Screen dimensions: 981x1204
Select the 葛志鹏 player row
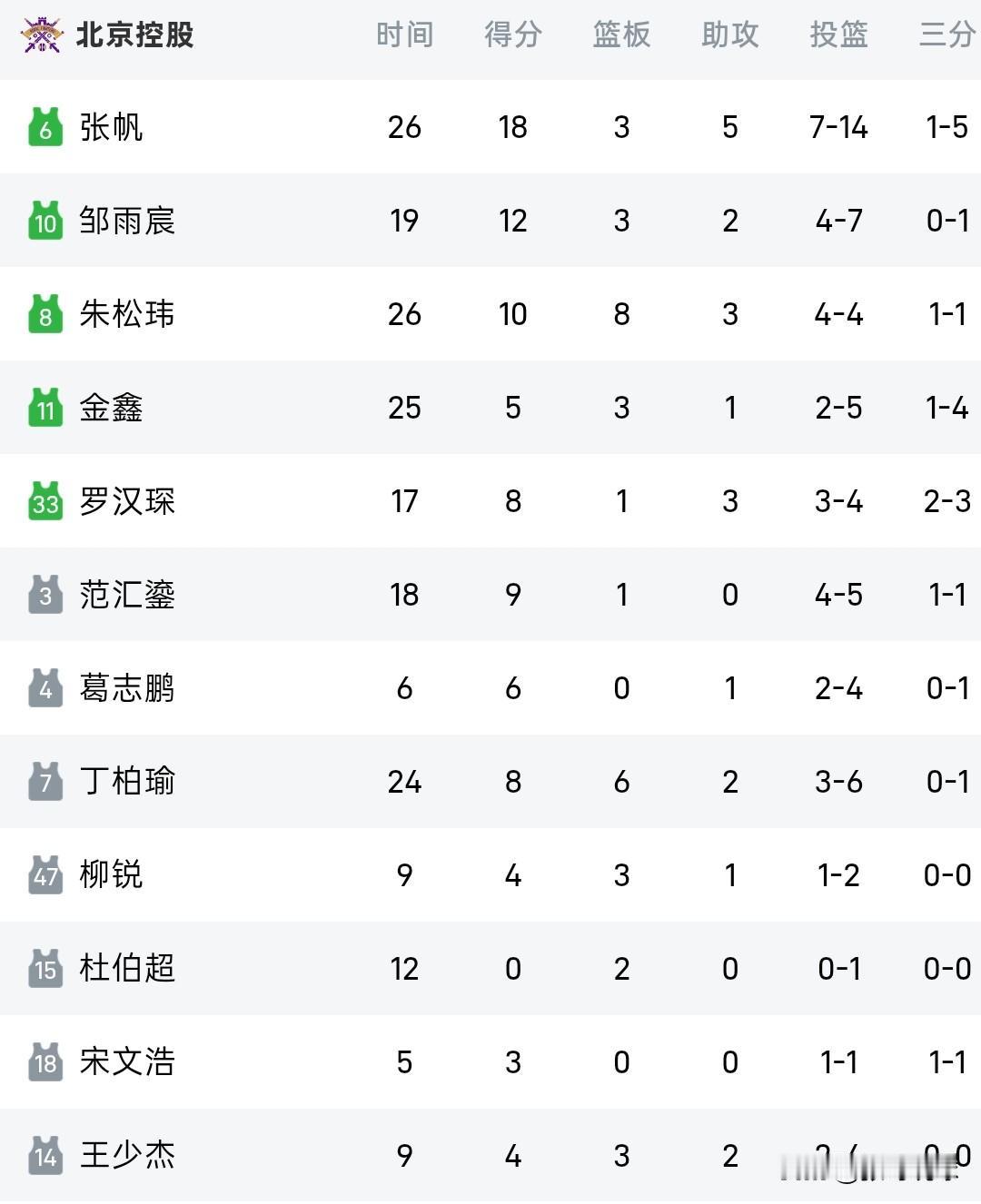pos(490,688)
